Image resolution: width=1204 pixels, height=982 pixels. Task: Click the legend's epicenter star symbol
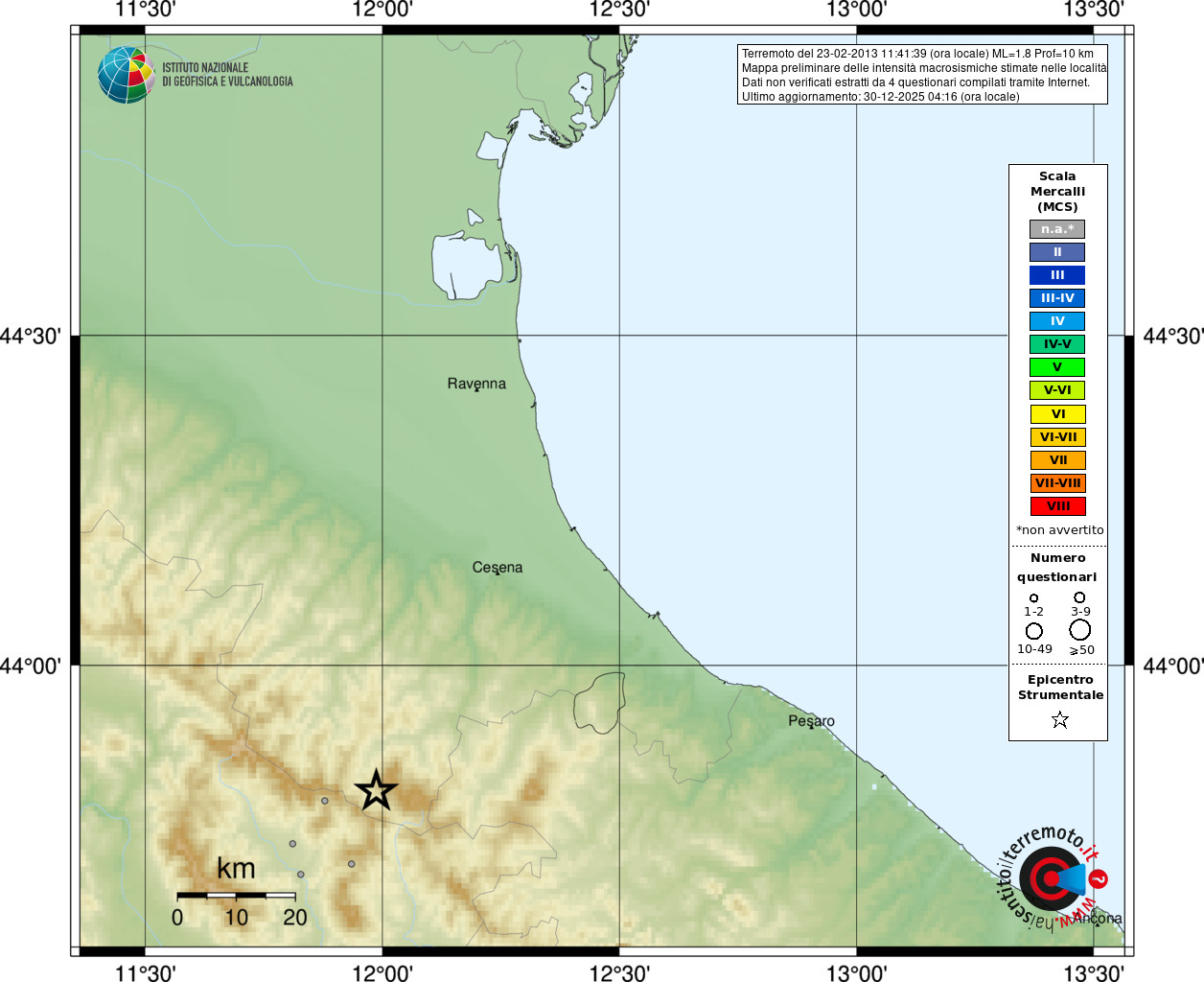point(1059,719)
